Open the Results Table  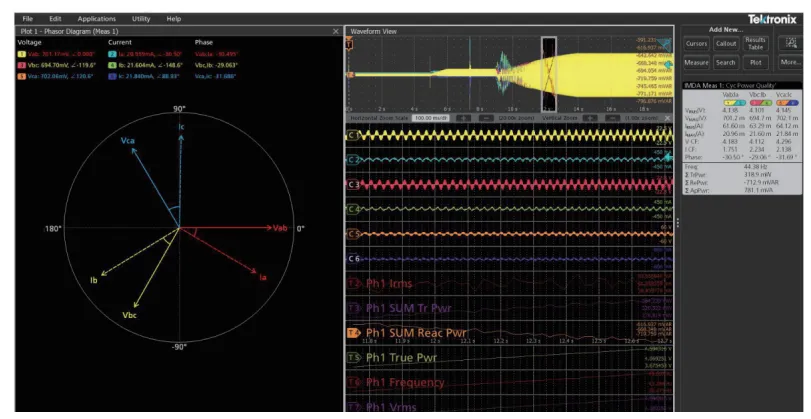757,44
